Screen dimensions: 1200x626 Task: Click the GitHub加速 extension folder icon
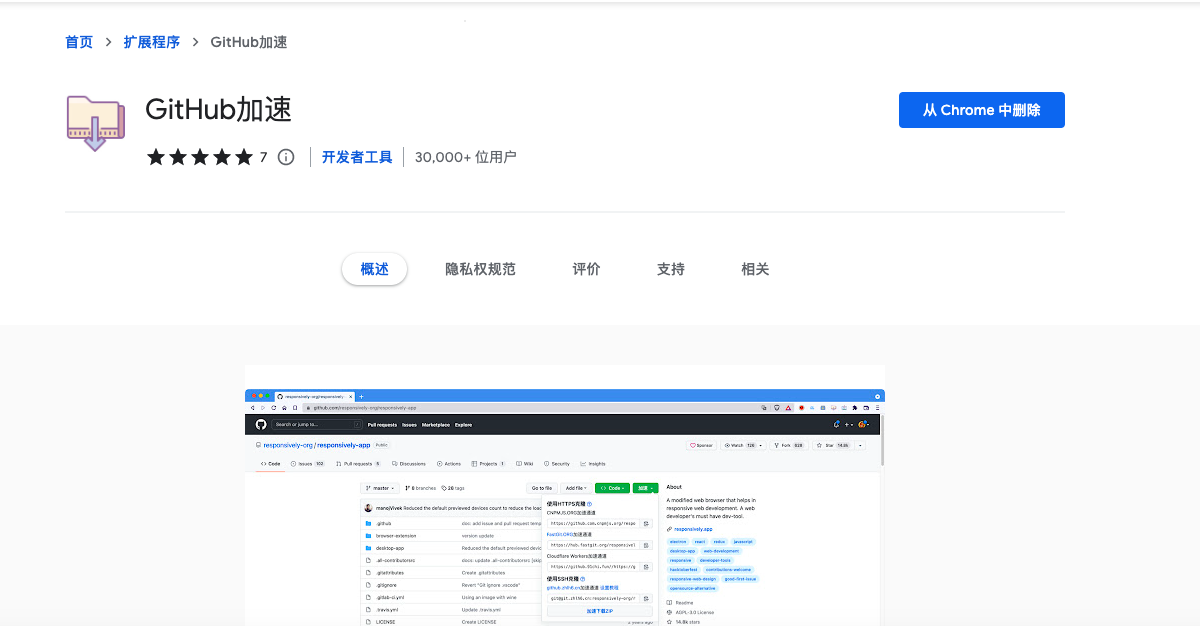[x=96, y=123]
